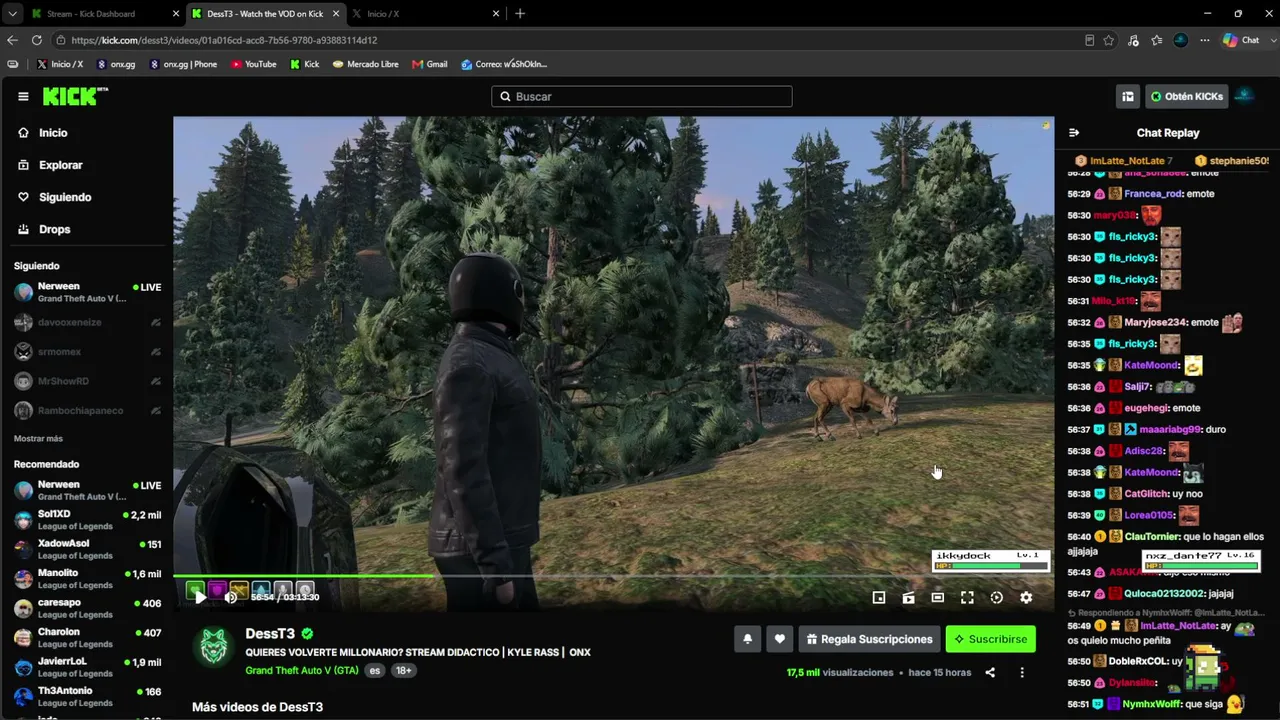This screenshot has width=1280, height=720.
Task: Open video settings gear
Action: click(x=1026, y=597)
